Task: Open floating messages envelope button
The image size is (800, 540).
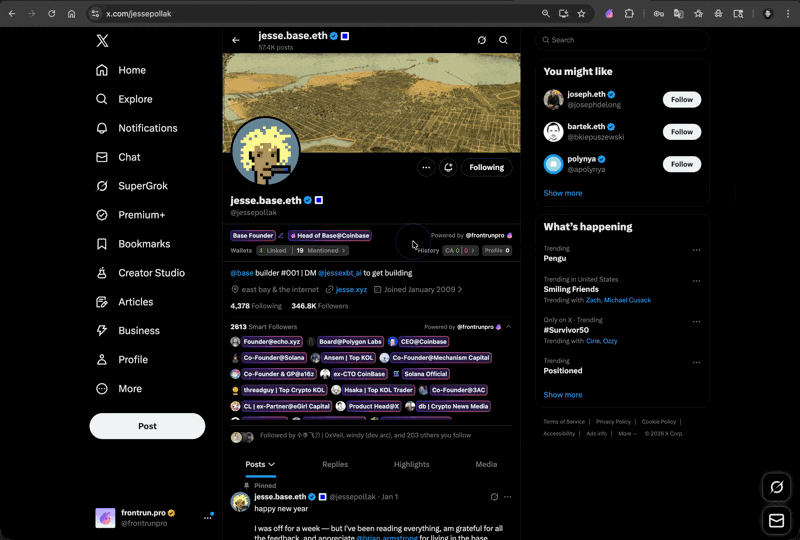Action: 777,521
